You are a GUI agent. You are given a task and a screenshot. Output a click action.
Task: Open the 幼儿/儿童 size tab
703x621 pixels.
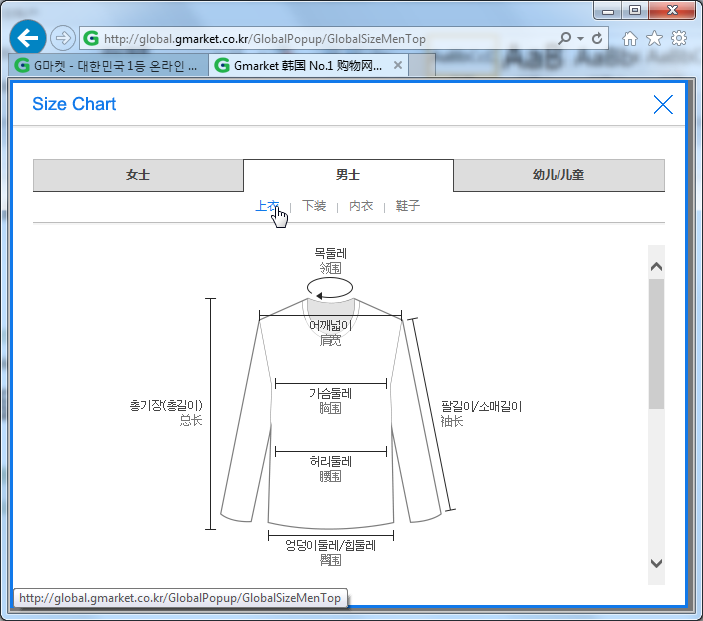click(x=558, y=175)
